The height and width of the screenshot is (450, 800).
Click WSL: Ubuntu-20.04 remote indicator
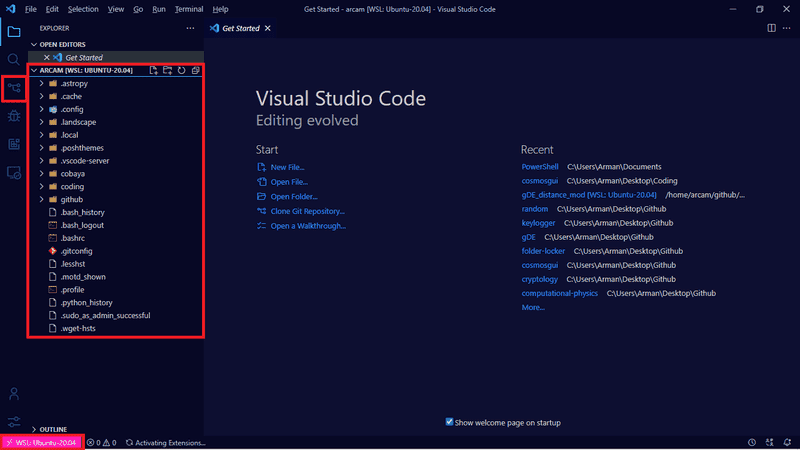[42, 443]
